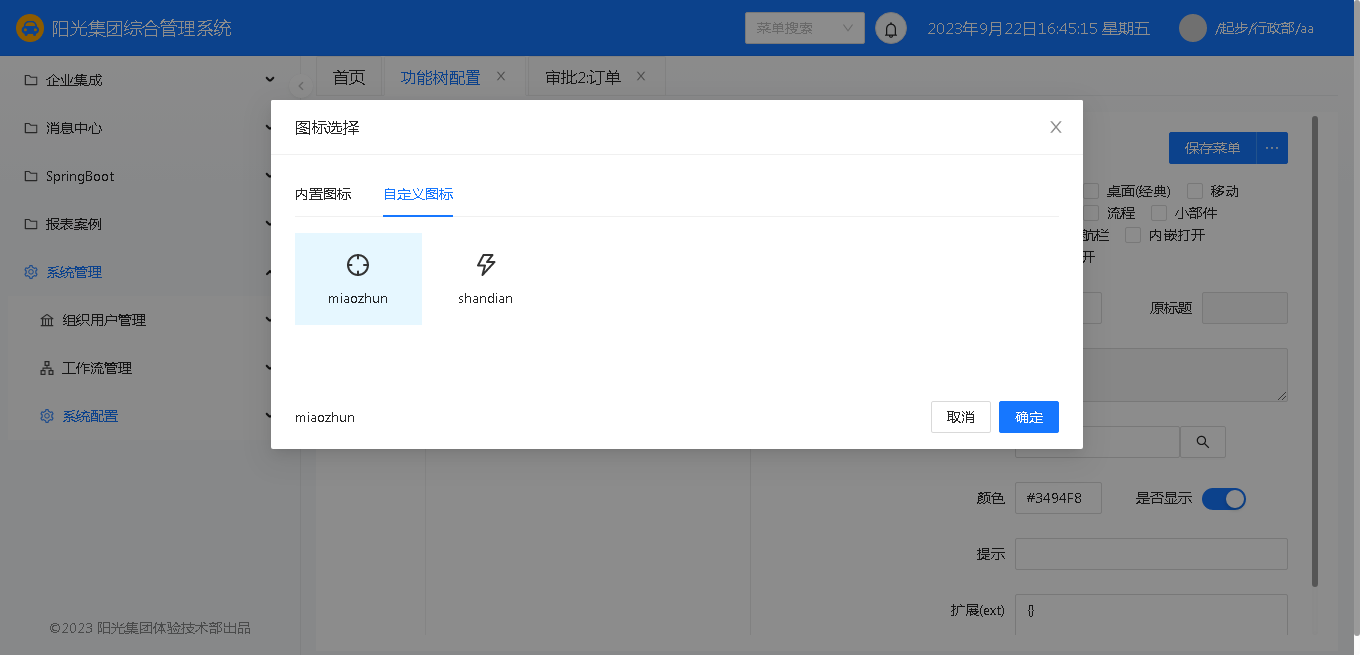Check the 移动 checkbox
Viewport: 1360px width, 655px height.
pyautogui.click(x=1194, y=191)
